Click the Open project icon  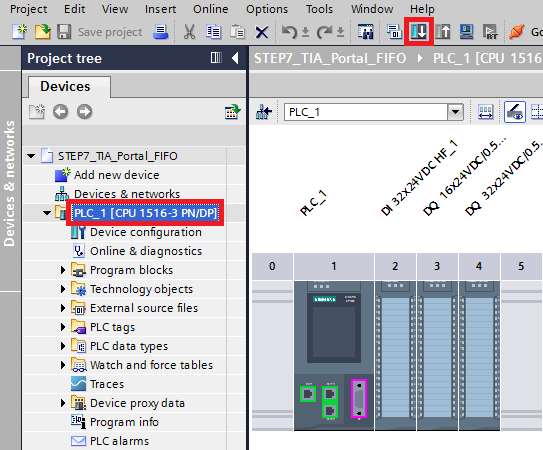point(43,32)
